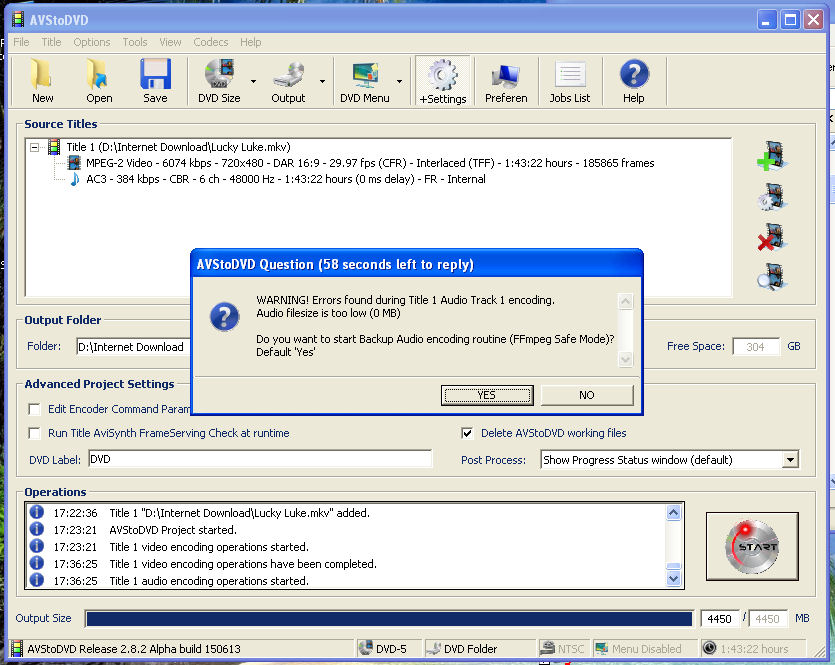This screenshot has height=665, width=835.
Task: Click the DVD-5 status bar icon
Action: pos(365,648)
